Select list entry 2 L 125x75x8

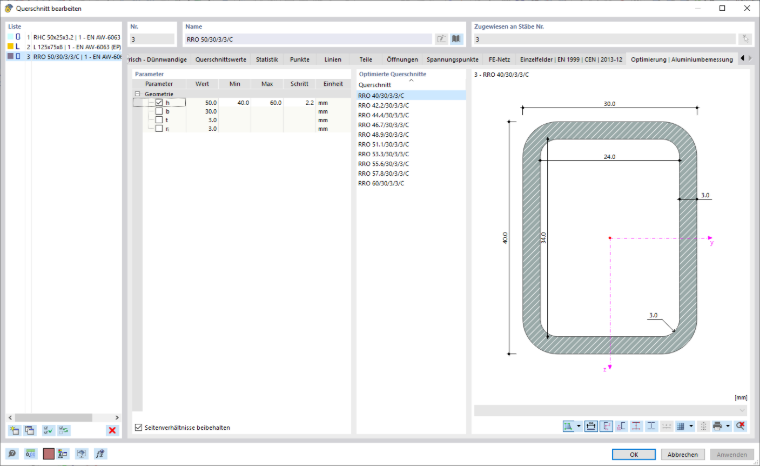tap(63, 47)
